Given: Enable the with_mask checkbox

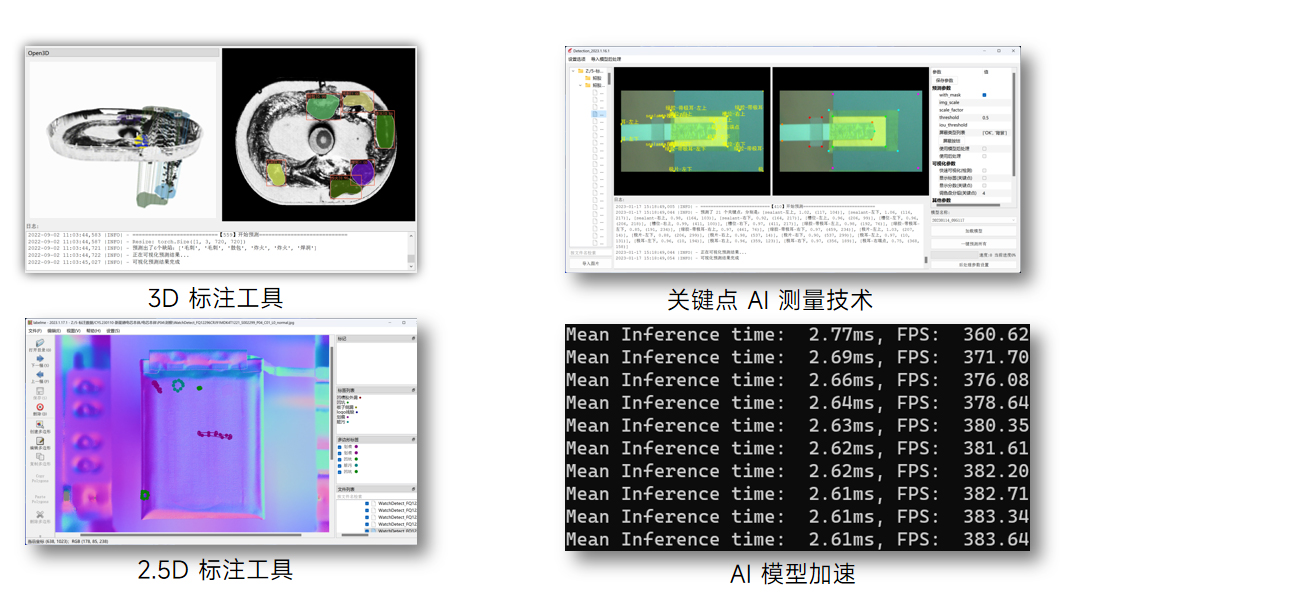Looking at the screenshot, I should click(985, 95).
